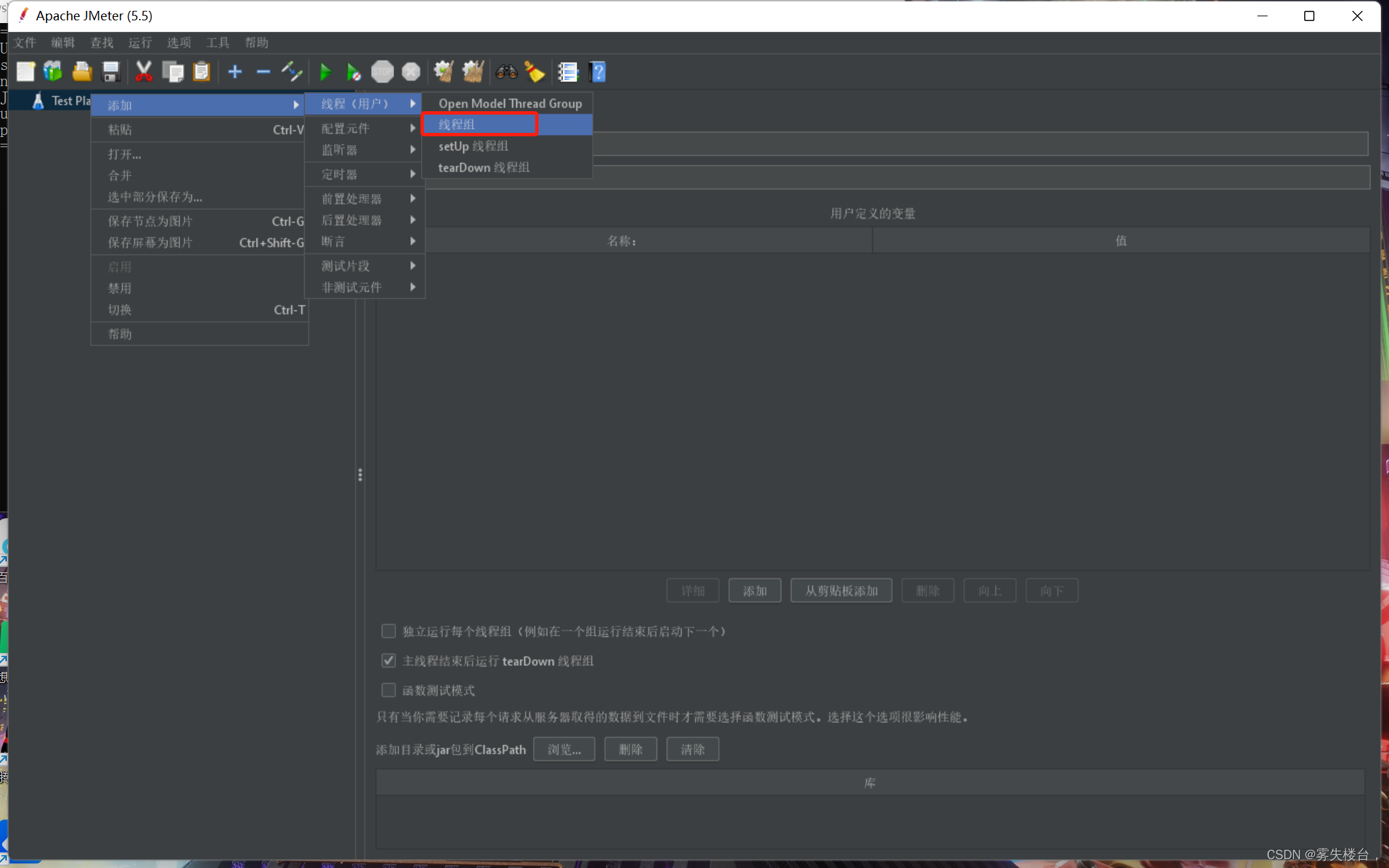Screen dimensions: 1389x868
Task: Click the 浏览... classpath button
Action: click(564, 749)
